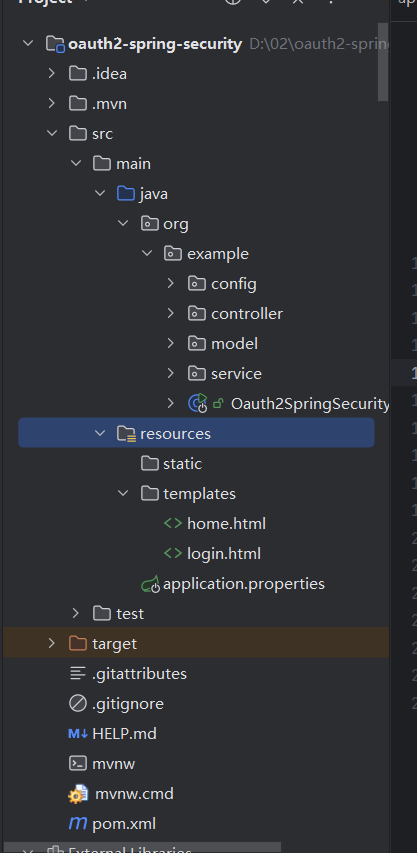Viewport: 417px width, 853px height.
Task: Collapse the resources folder chevron
Action: [99, 433]
